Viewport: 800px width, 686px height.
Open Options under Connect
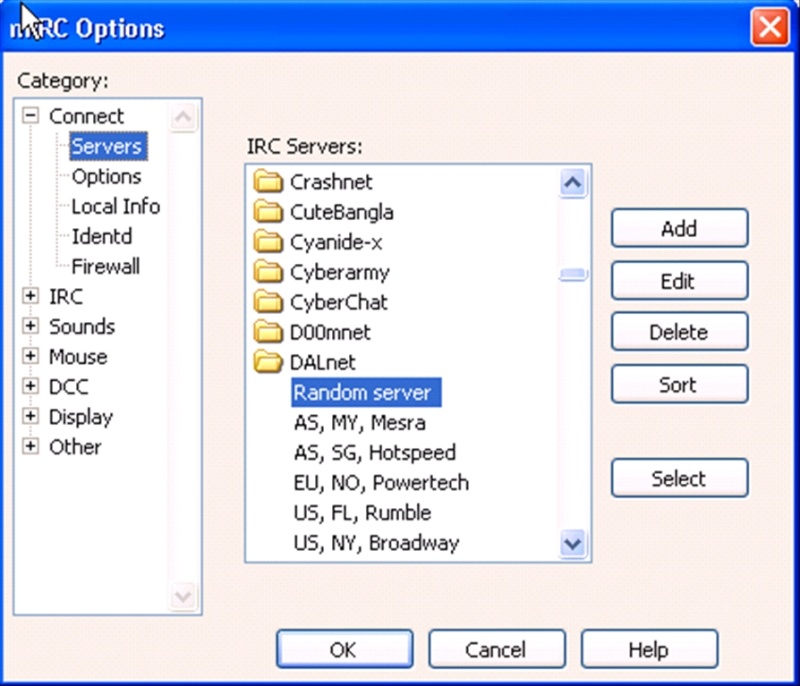pyautogui.click(x=106, y=176)
